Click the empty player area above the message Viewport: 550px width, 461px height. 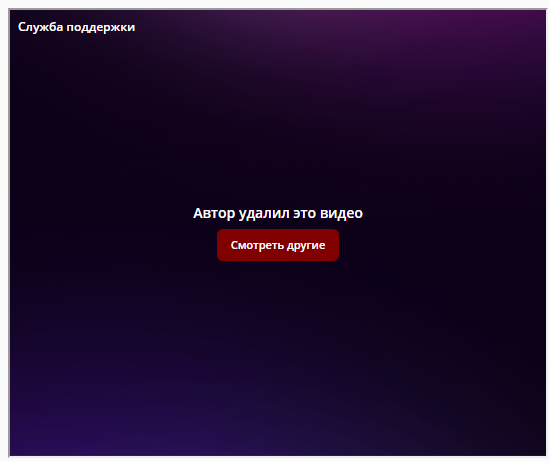[278, 116]
